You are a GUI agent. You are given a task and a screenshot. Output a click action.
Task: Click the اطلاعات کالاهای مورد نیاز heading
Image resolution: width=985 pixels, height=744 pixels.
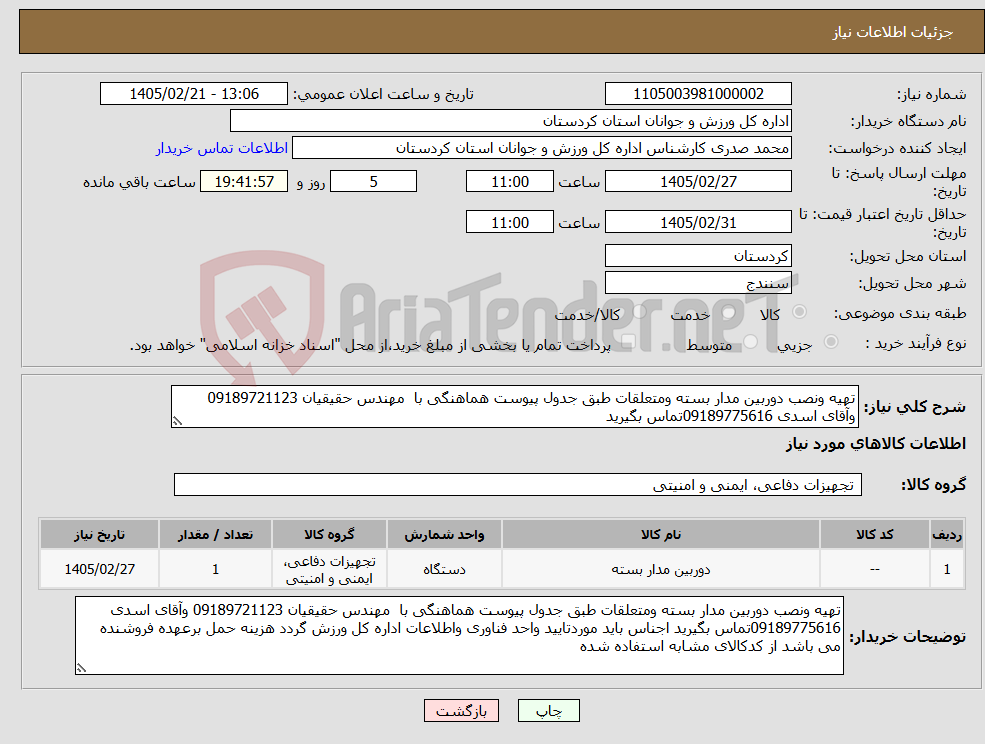pos(876,444)
